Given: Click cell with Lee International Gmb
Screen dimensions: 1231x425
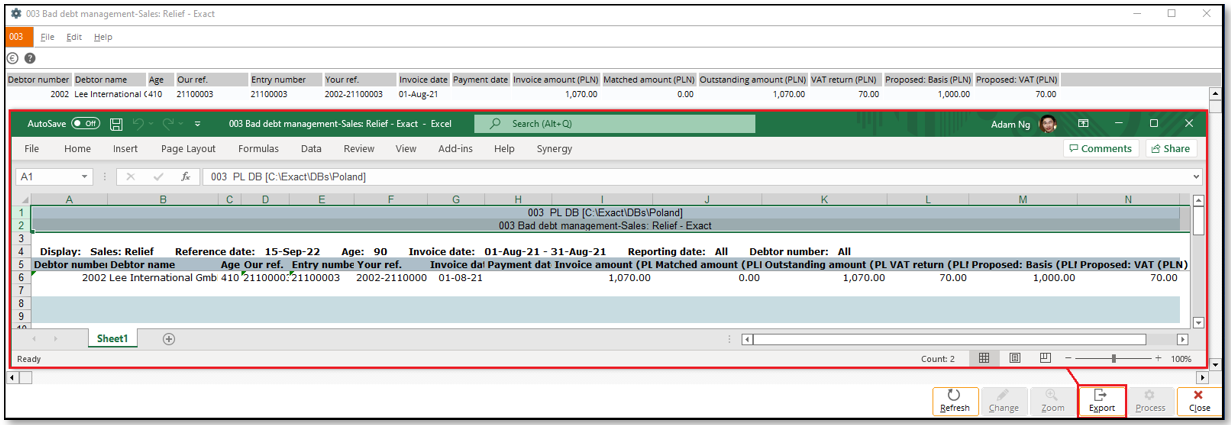Looking at the screenshot, I should coord(163,277).
